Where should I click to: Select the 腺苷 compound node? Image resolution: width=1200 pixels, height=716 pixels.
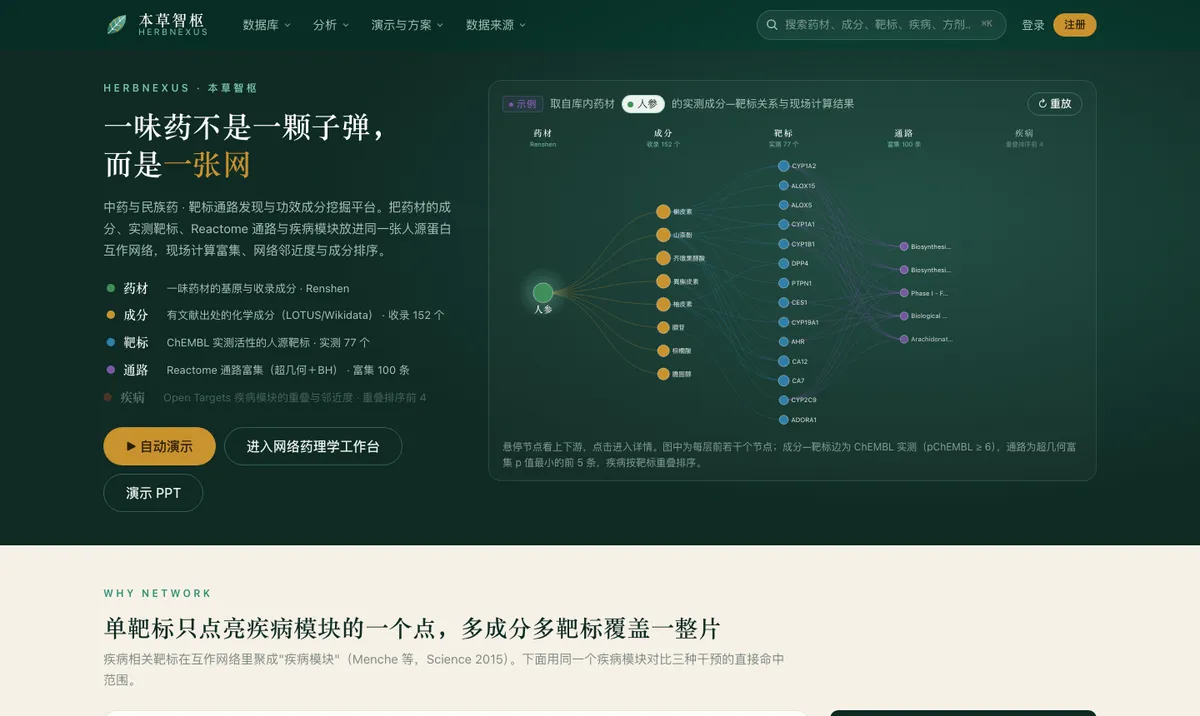(x=663, y=327)
